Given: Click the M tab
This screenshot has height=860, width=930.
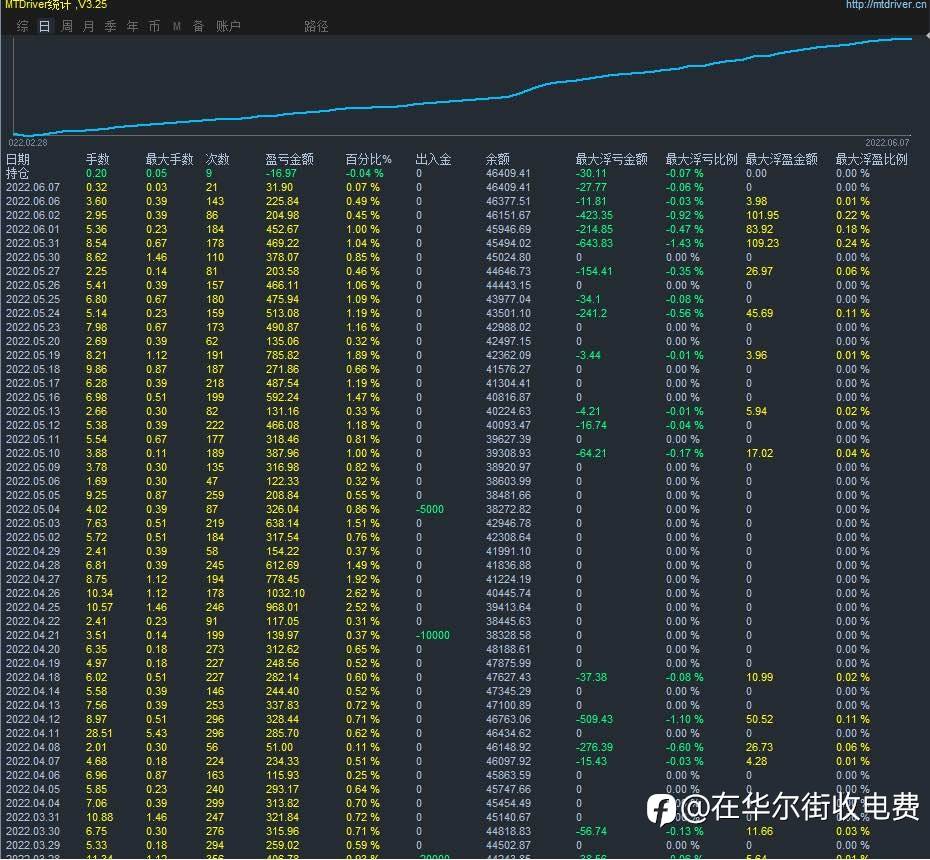Looking at the screenshot, I should 177,26.
